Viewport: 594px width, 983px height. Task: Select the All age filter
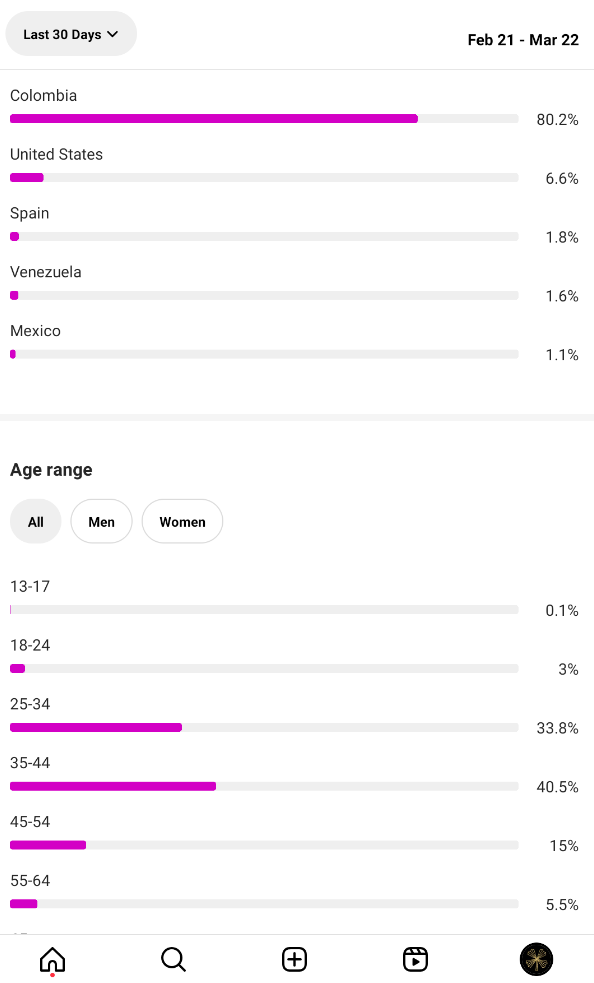tap(36, 522)
